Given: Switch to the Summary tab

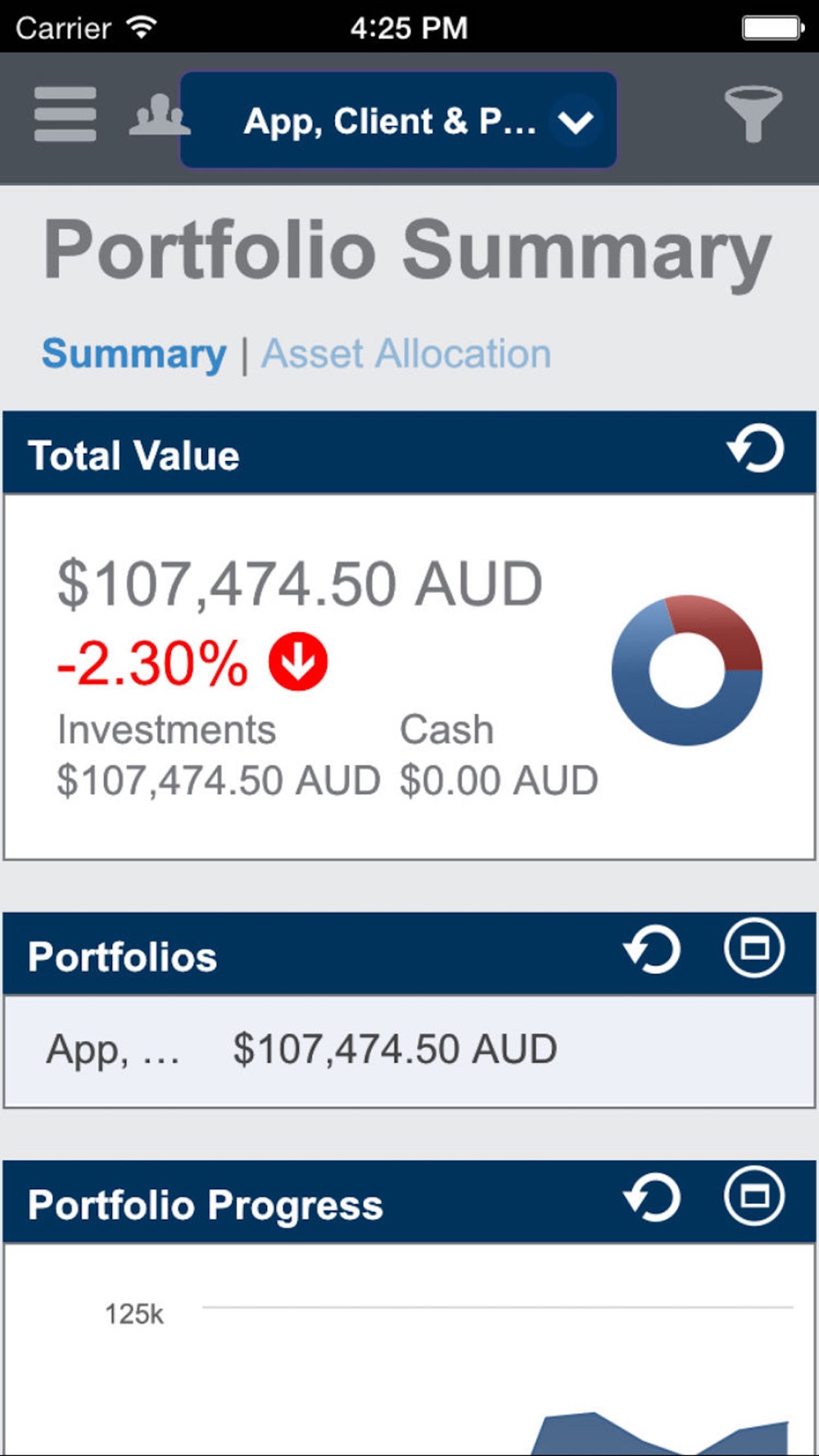Looking at the screenshot, I should (134, 355).
